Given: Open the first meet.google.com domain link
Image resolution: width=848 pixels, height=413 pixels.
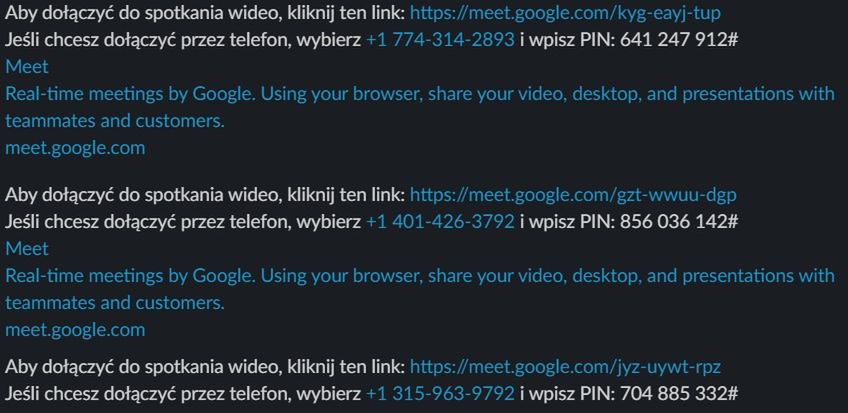Looking at the screenshot, I should click(x=75, y=148).
